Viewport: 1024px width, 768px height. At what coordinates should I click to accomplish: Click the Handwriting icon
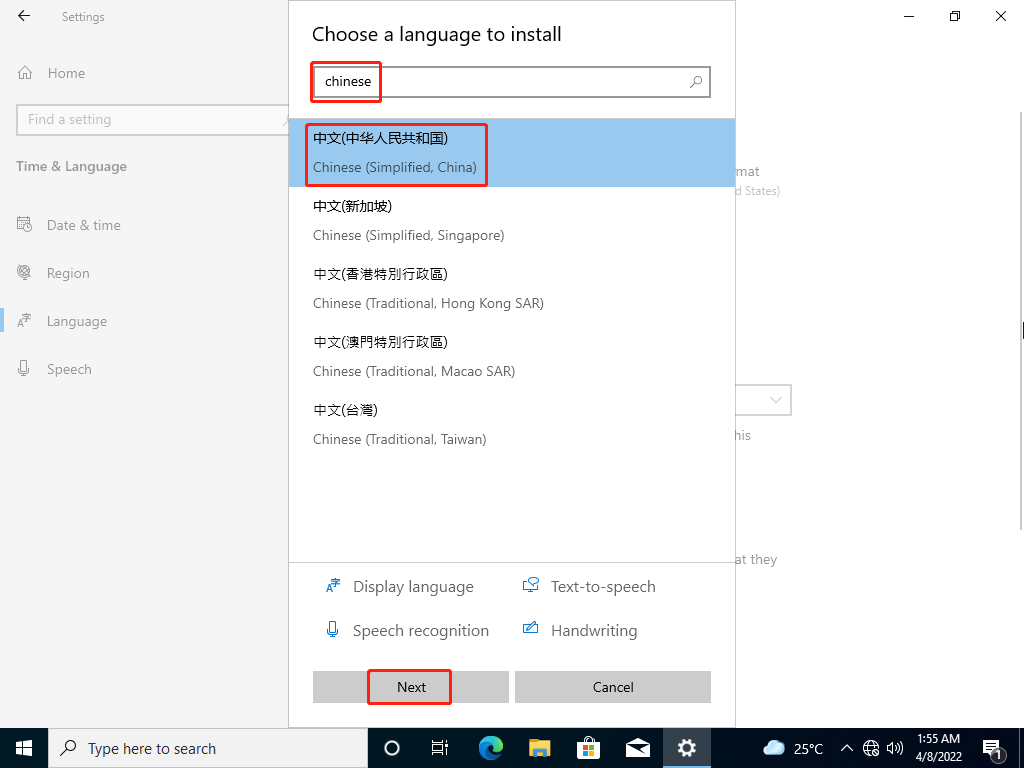[x=529, y=629]
